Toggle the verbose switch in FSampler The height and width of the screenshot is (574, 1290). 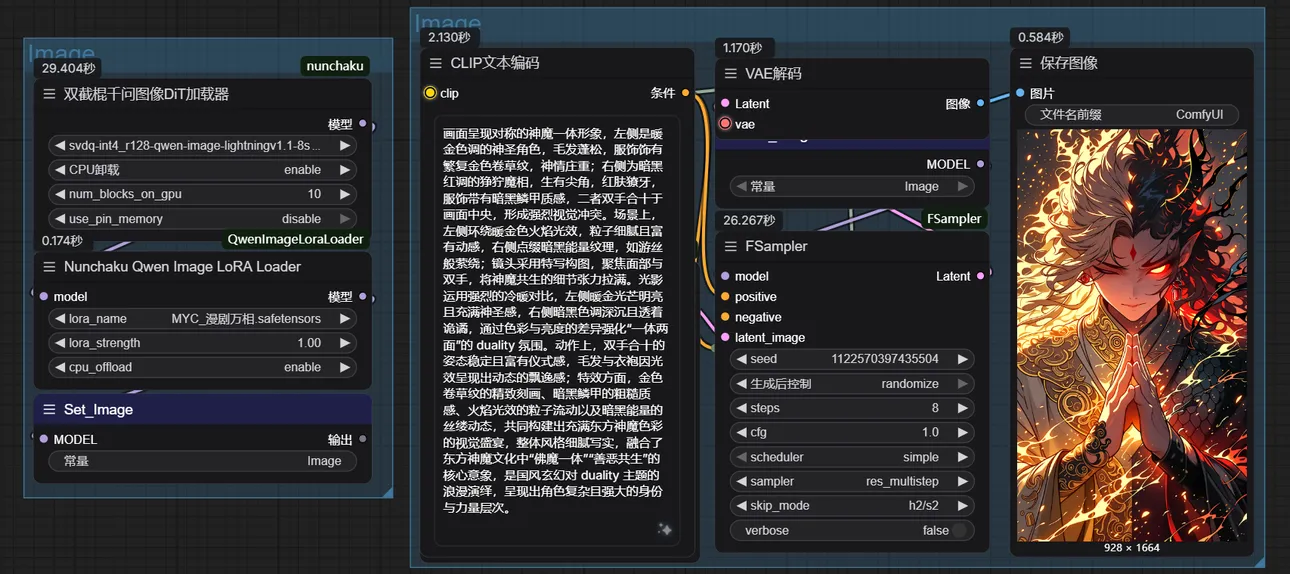pyautogui.click(x=959, y=531)
